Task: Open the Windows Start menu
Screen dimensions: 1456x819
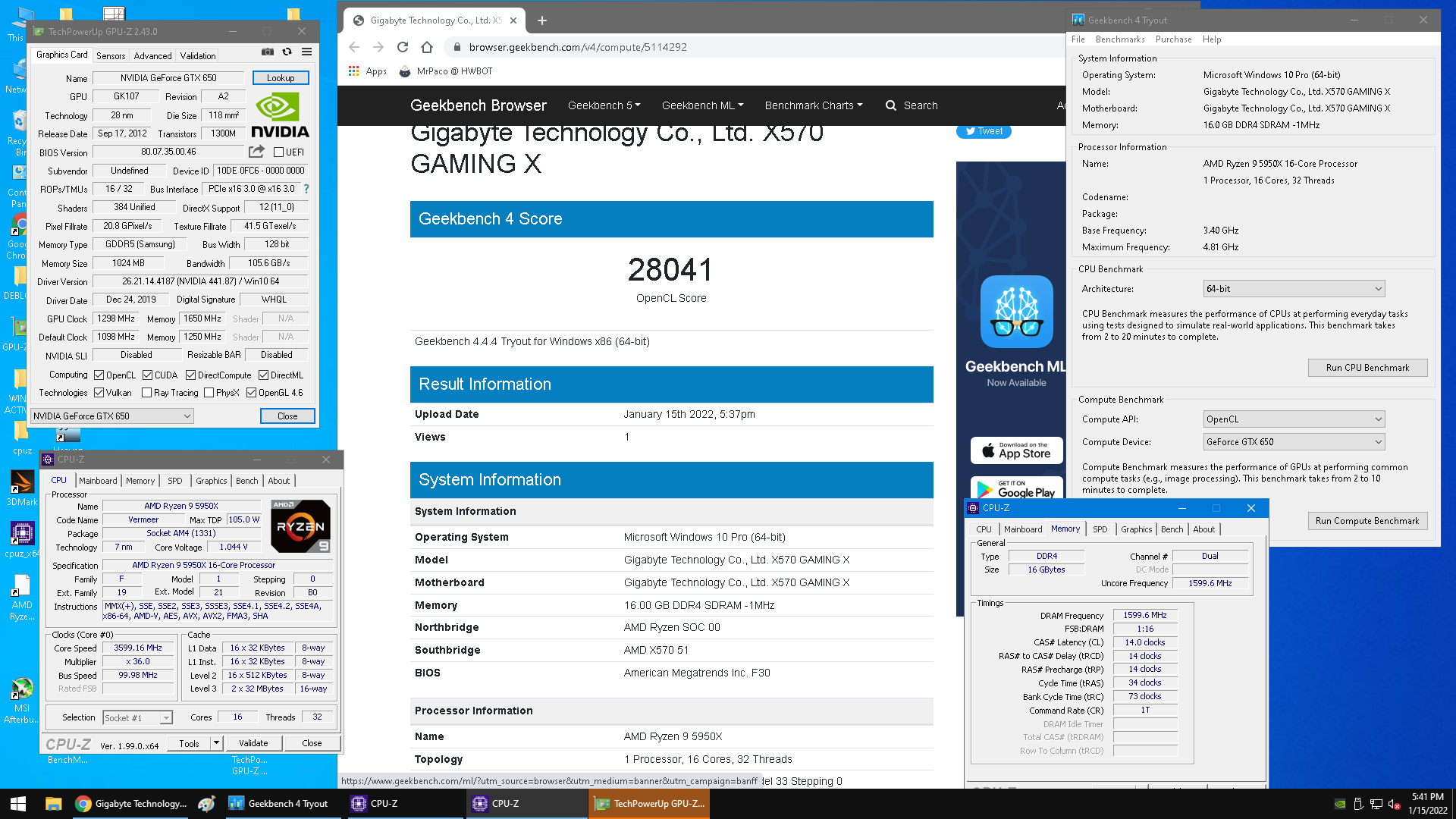Action: tap(18, 804)
